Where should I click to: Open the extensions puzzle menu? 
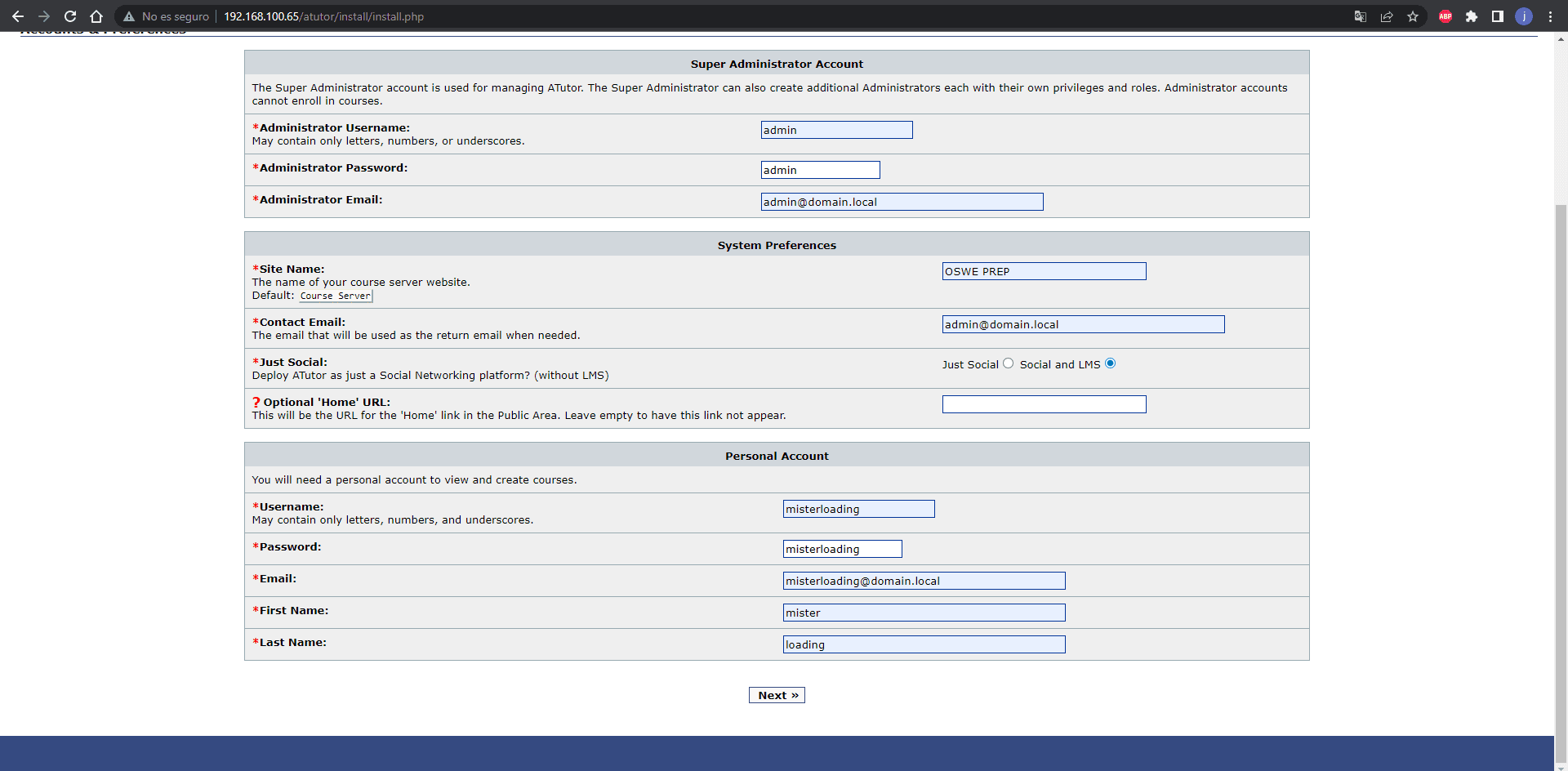click(1472, 16)
